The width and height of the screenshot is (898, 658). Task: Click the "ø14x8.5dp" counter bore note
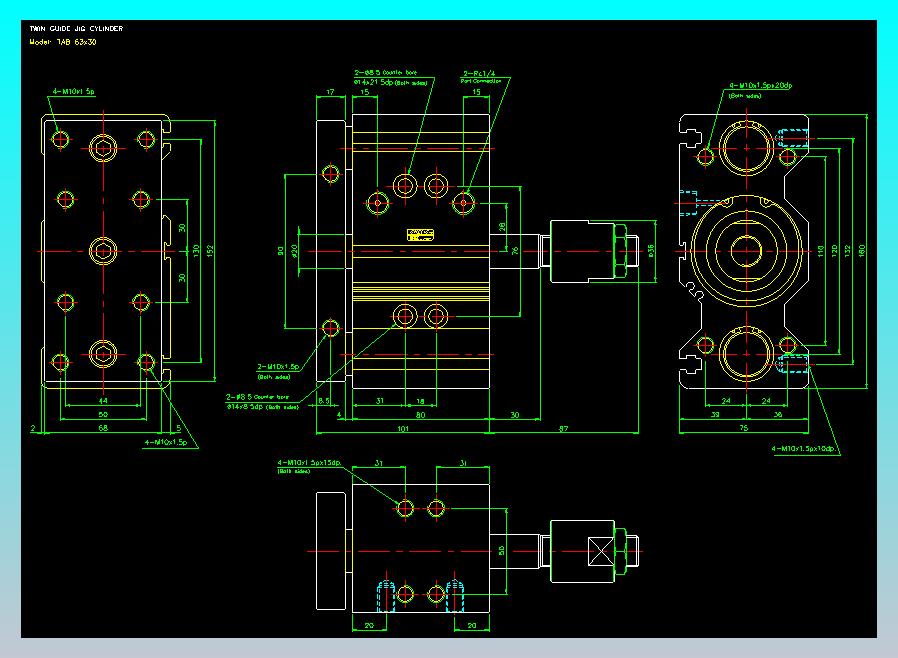click(x=245, y=407)
